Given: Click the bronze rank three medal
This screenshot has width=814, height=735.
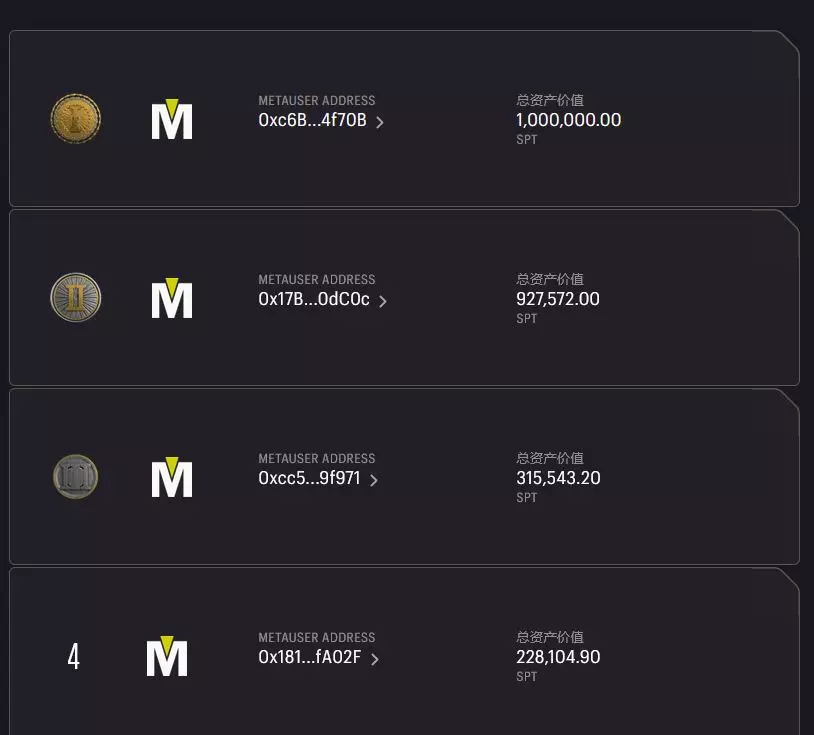Looking at the screenshot, I should tap(76, 477).
